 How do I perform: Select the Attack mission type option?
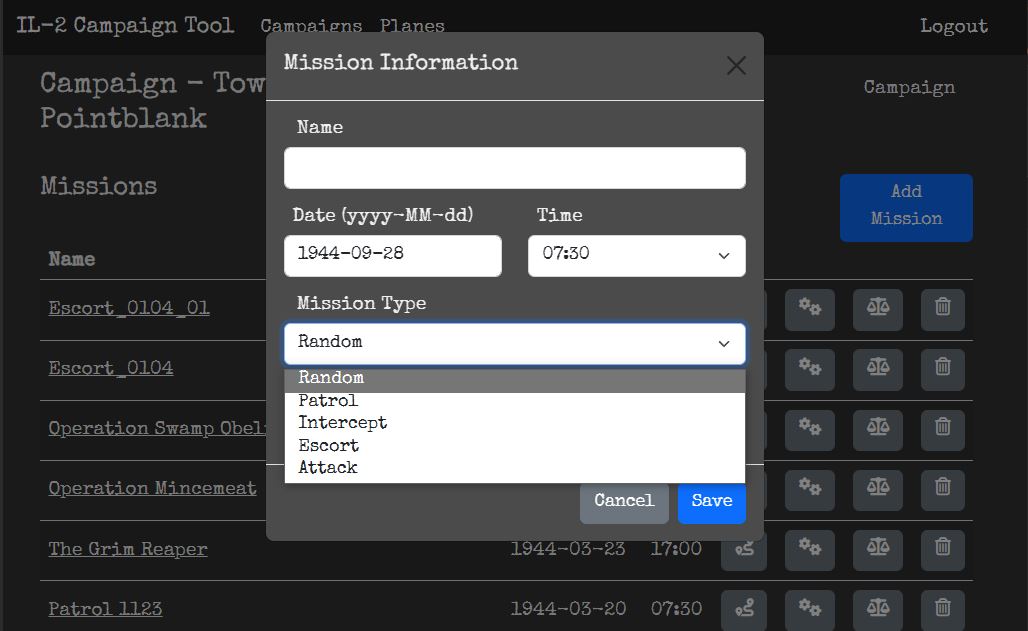(x=327, y=468)
